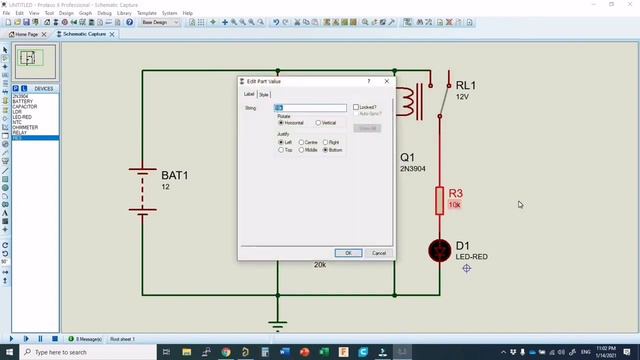
Task: Click the Cut scissors toolbar icon
Action: coord(297,22)
